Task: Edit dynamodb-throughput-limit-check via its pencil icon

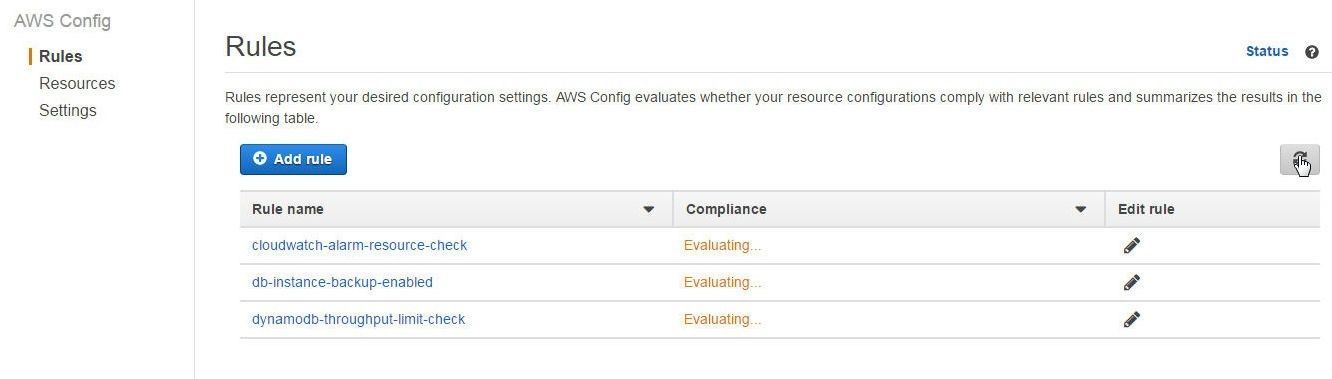Action: click(x=1132, y=319)
